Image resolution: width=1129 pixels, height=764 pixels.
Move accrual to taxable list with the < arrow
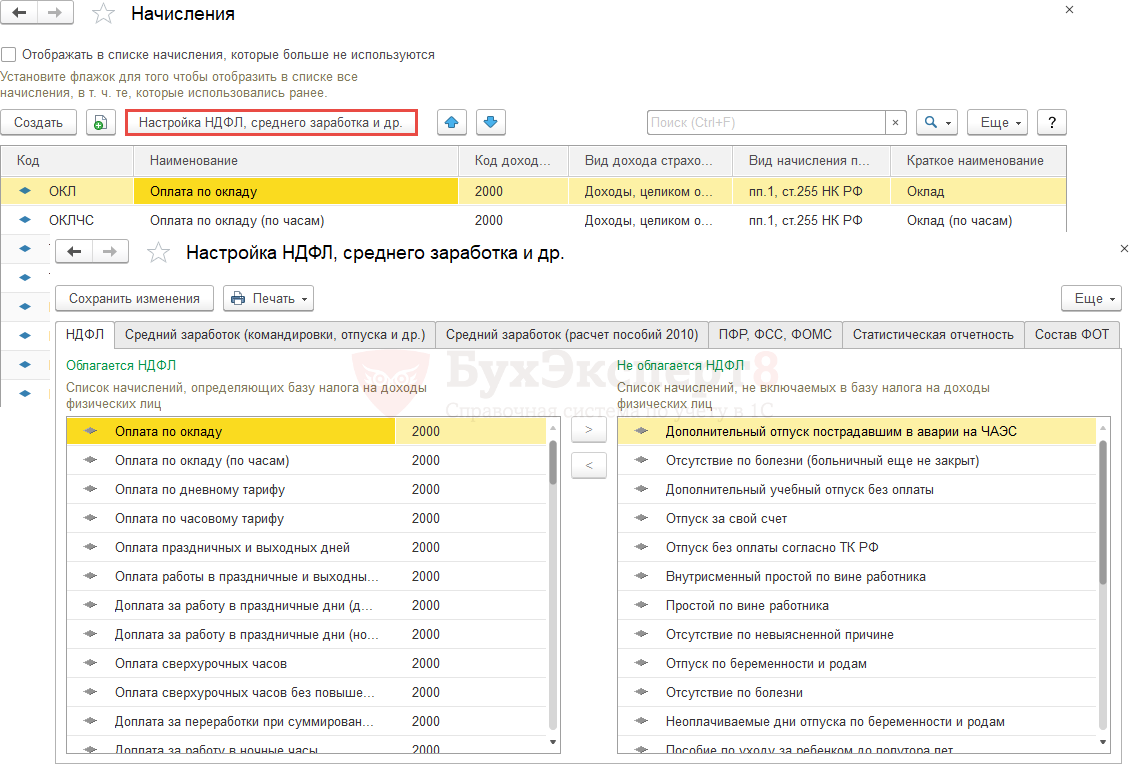point(588,465)
